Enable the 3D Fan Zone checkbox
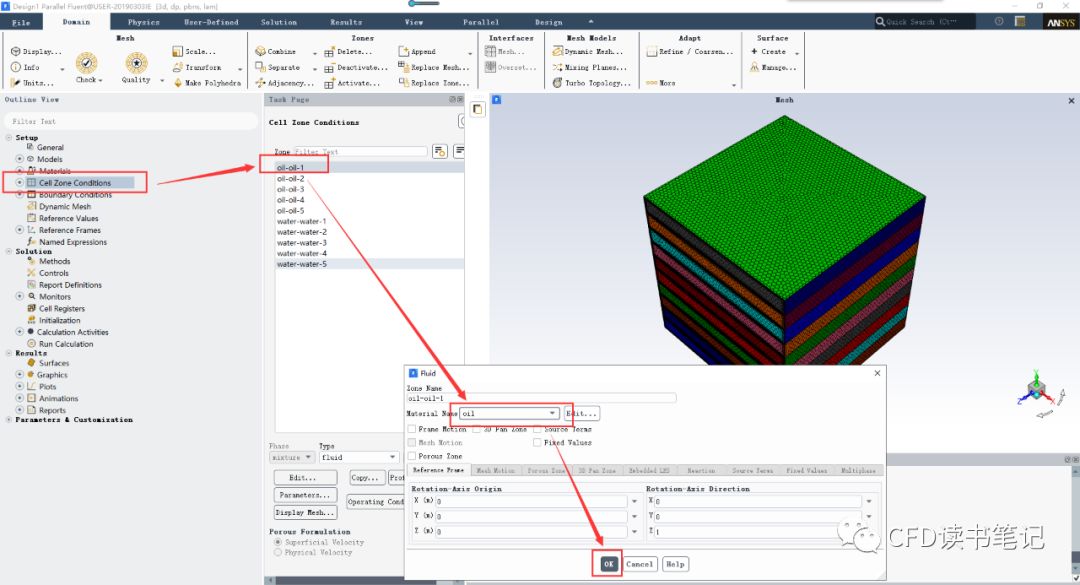Viewport: 1080px width, 585px height. [477, 429]
